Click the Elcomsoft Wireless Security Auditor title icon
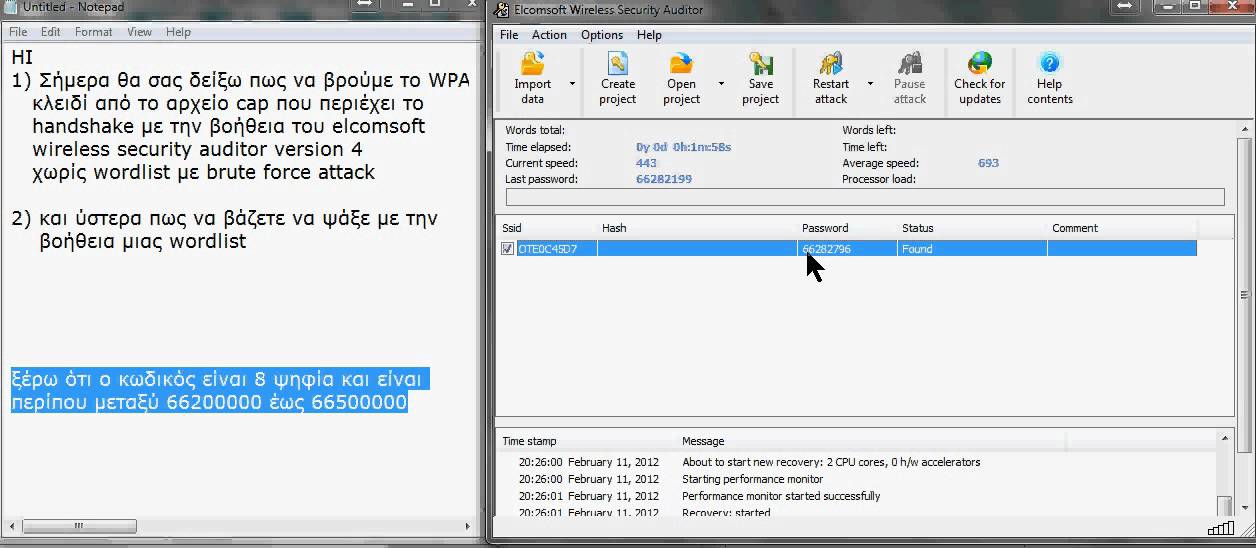Screen dimensions: 1256x548 502,9
